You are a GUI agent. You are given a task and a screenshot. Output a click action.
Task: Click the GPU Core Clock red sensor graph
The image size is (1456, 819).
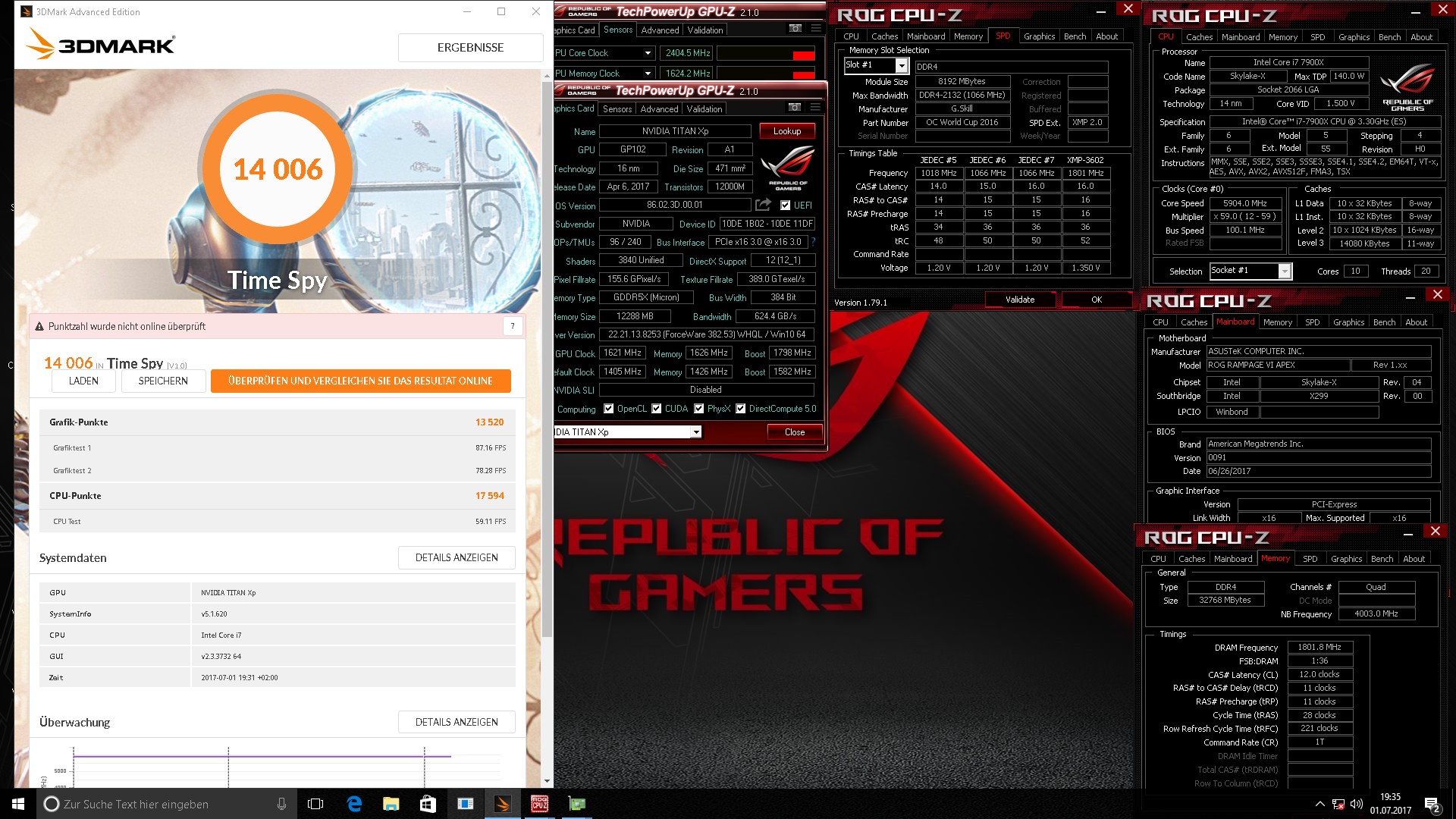[x=766, y=54]
